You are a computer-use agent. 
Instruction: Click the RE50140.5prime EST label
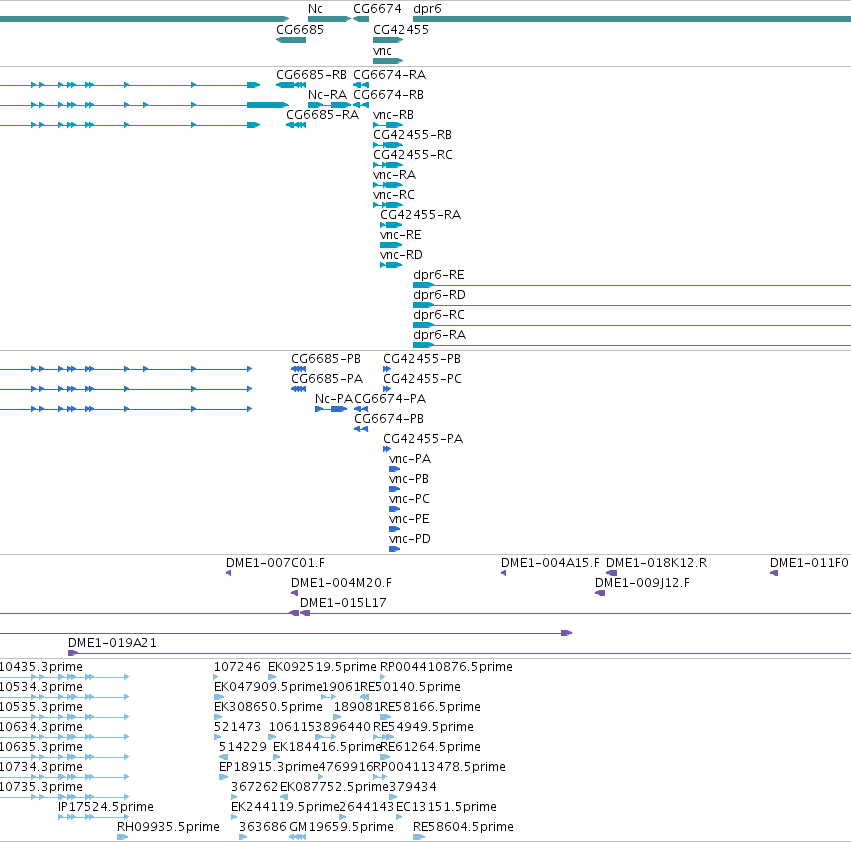[x=410, y=687]
